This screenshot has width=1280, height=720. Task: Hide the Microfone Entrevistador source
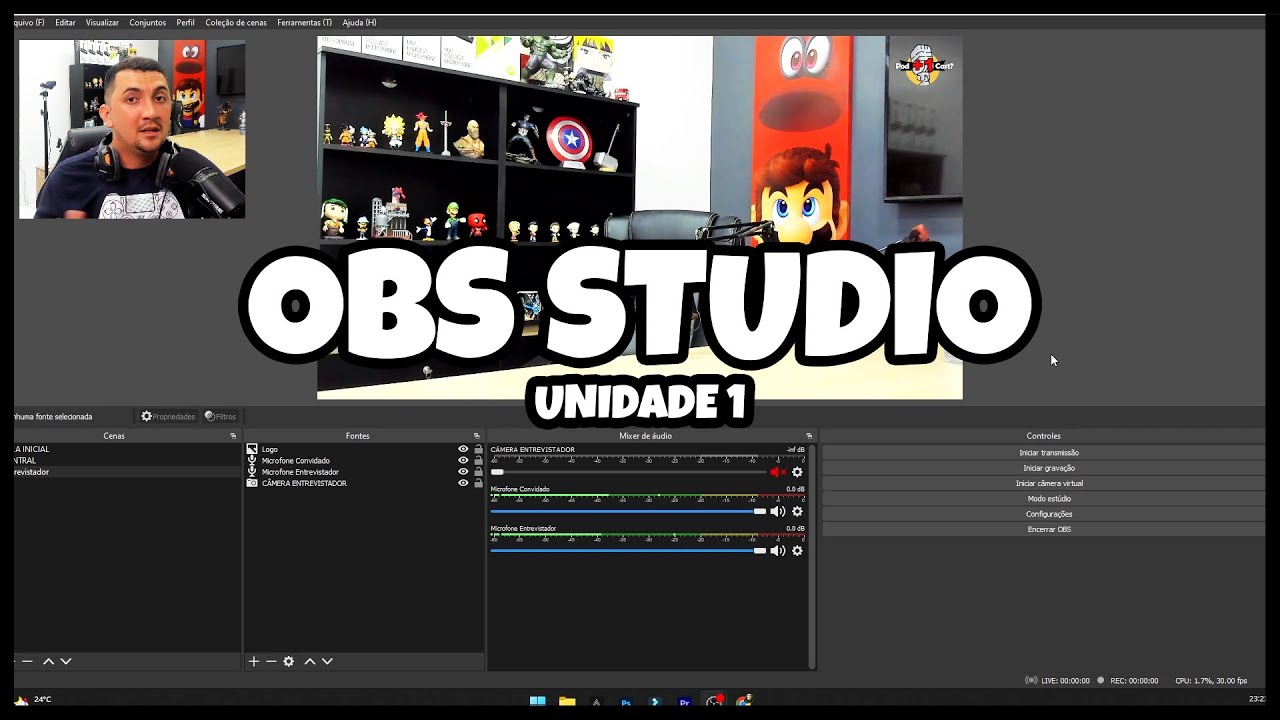coord(463,471)
